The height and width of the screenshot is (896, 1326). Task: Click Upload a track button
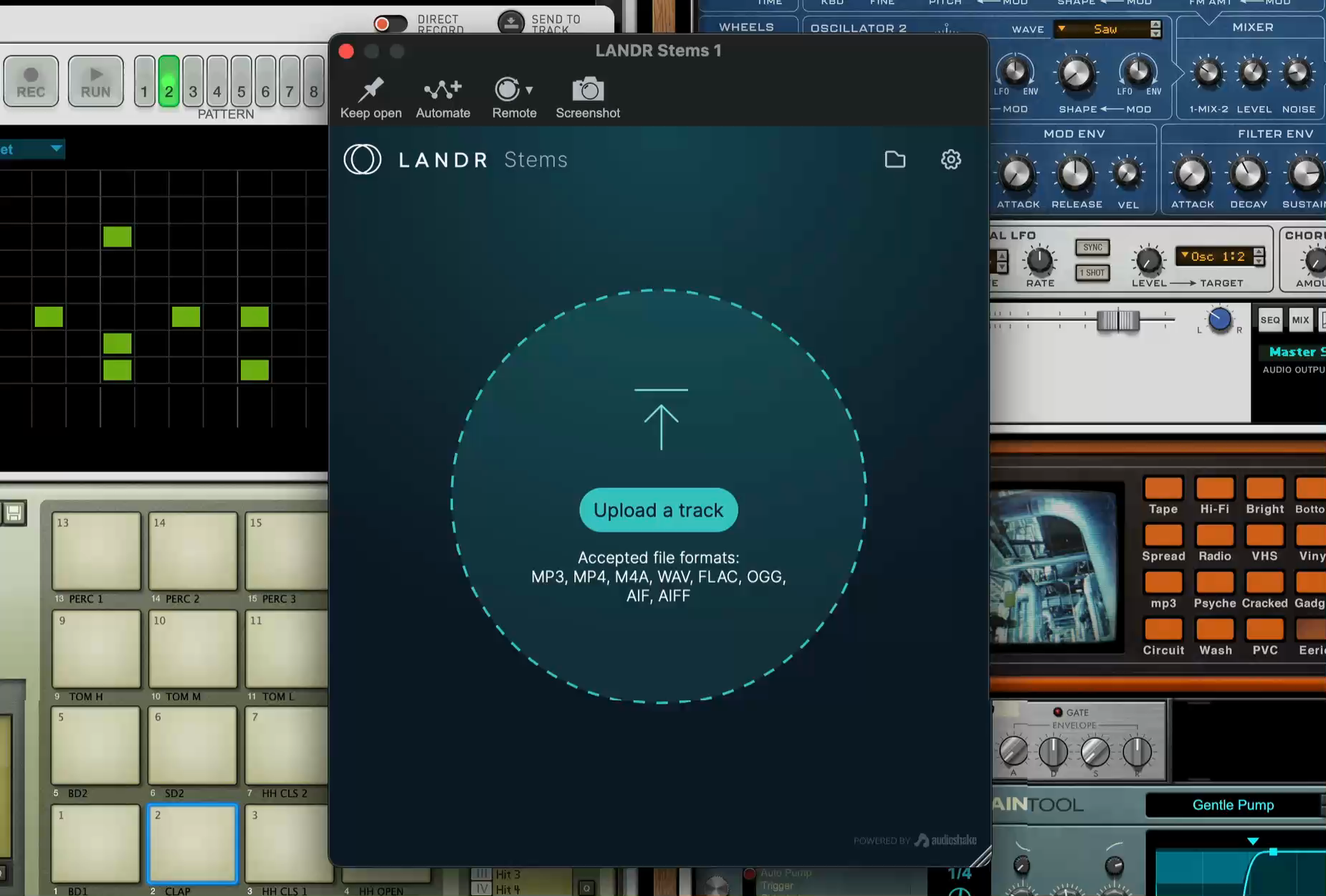659,510
